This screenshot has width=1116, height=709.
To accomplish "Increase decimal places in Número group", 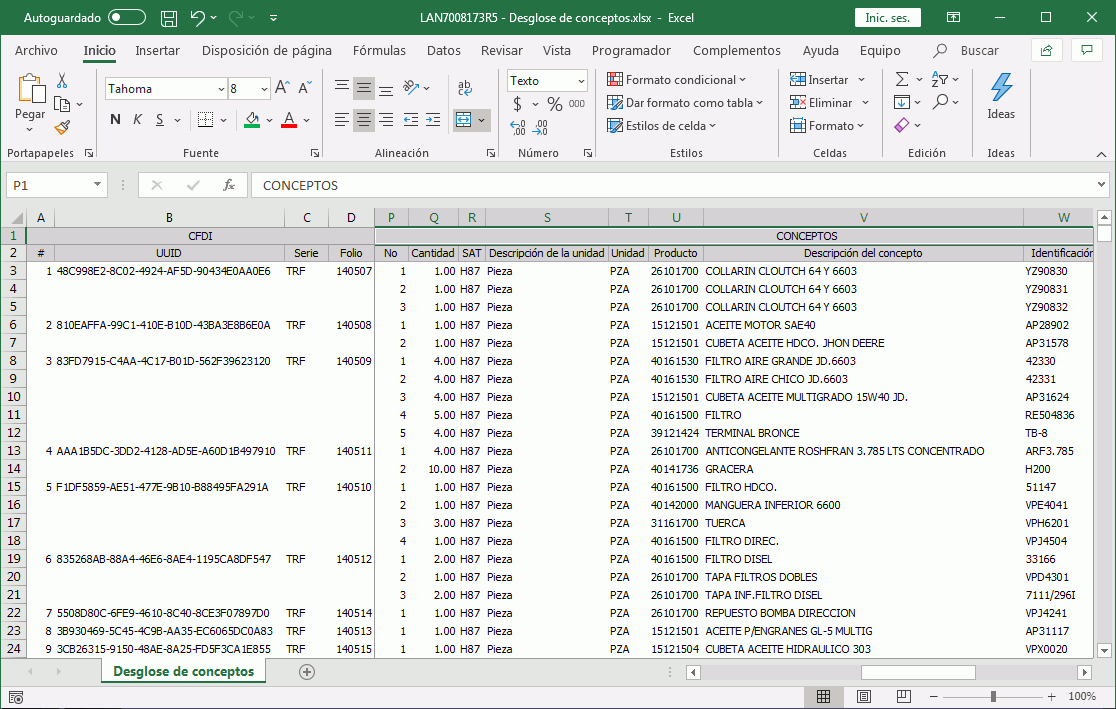I will 518,127.
